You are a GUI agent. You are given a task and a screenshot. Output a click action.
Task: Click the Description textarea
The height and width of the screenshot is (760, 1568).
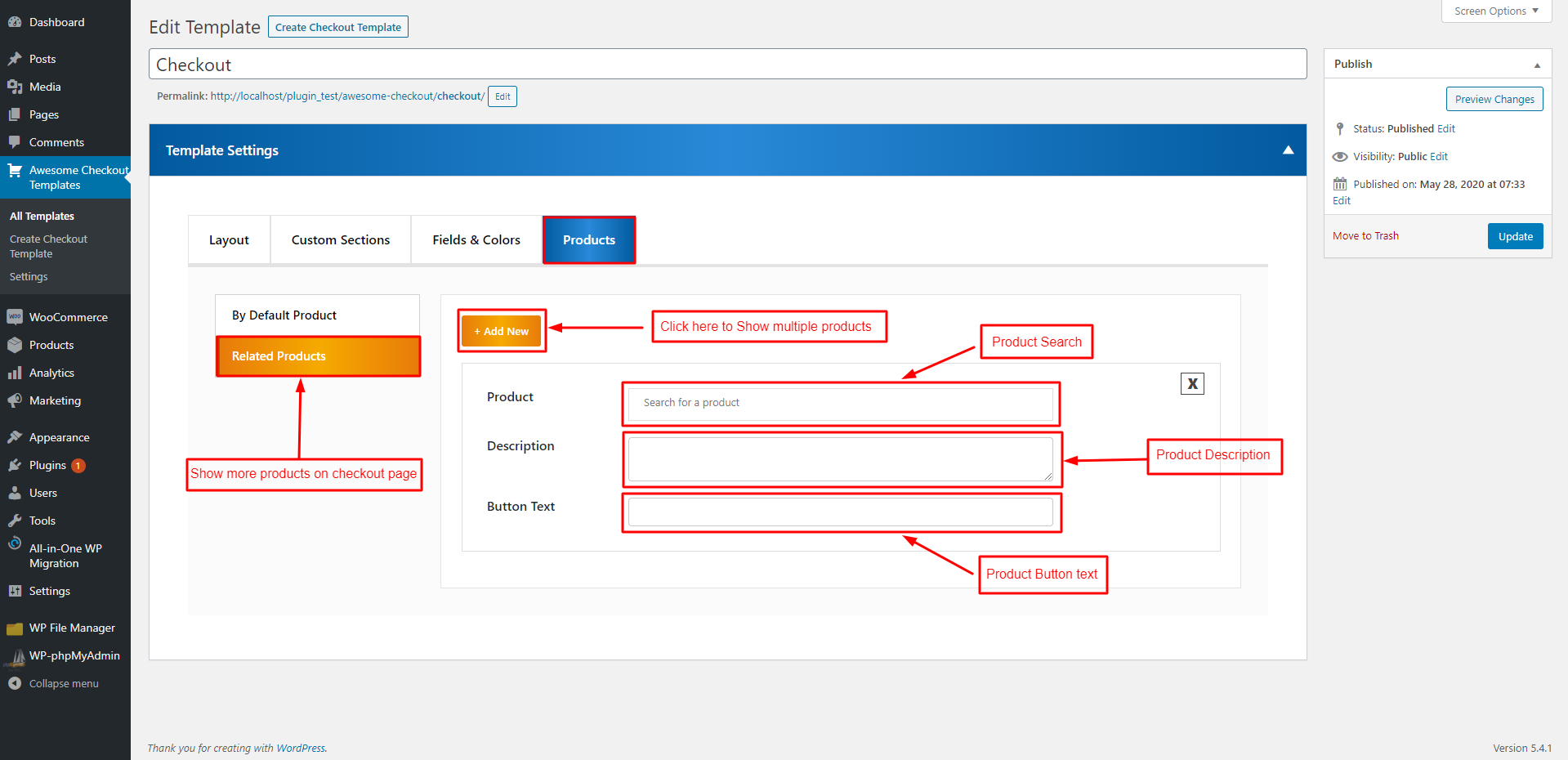[841, 459]
